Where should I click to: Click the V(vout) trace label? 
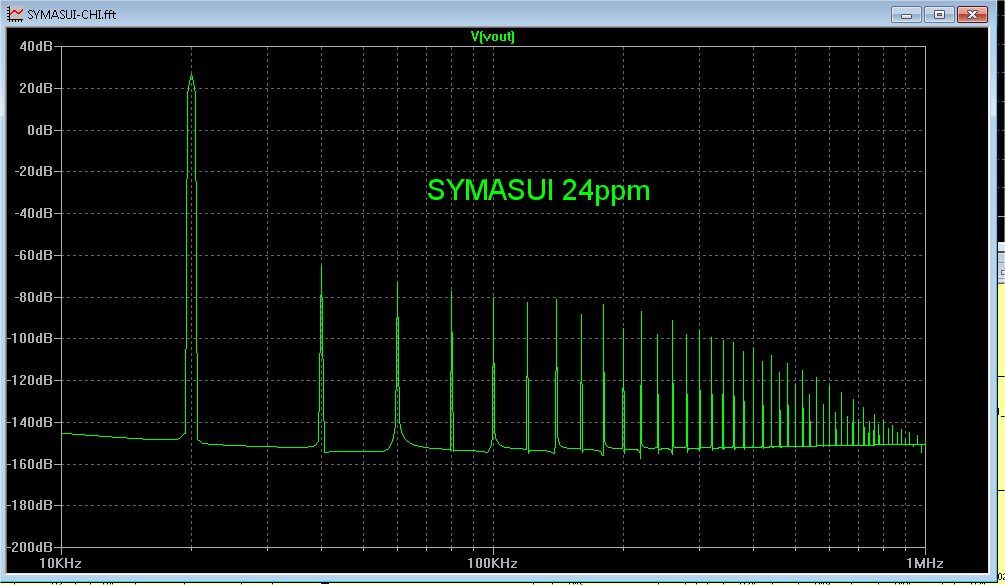(492, 37)
